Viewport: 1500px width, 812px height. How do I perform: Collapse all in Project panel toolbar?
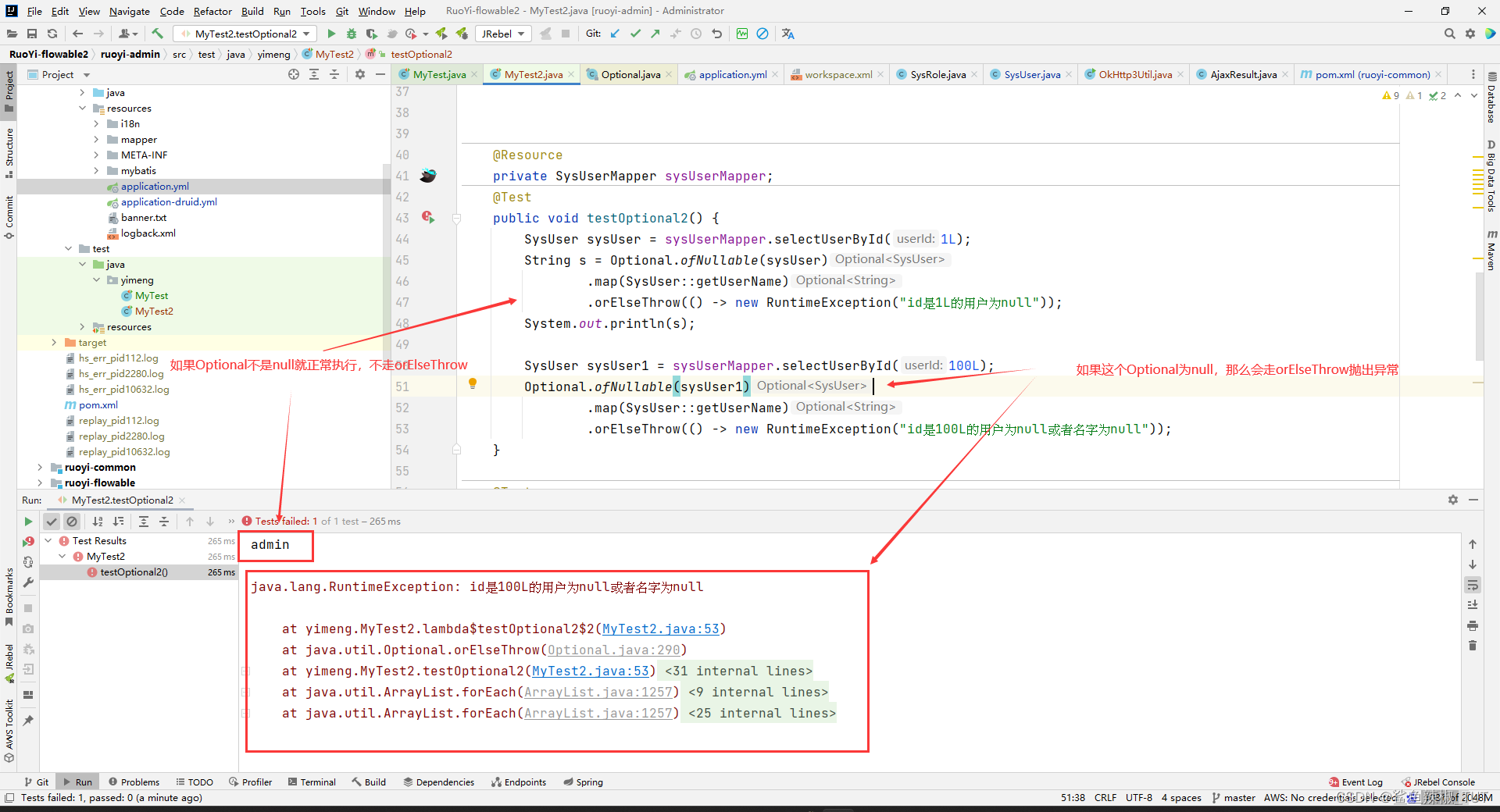pos(334,74)
